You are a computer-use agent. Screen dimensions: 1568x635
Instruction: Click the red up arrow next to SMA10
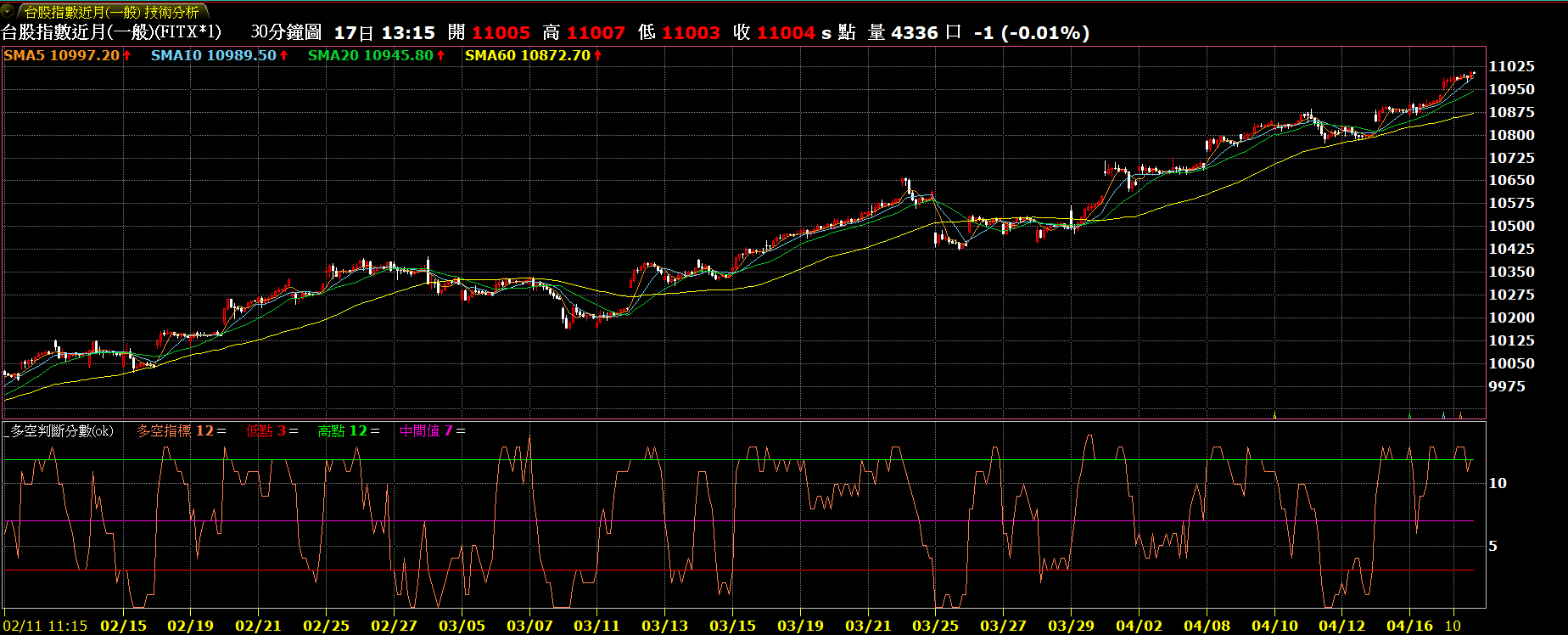point(284,55)
